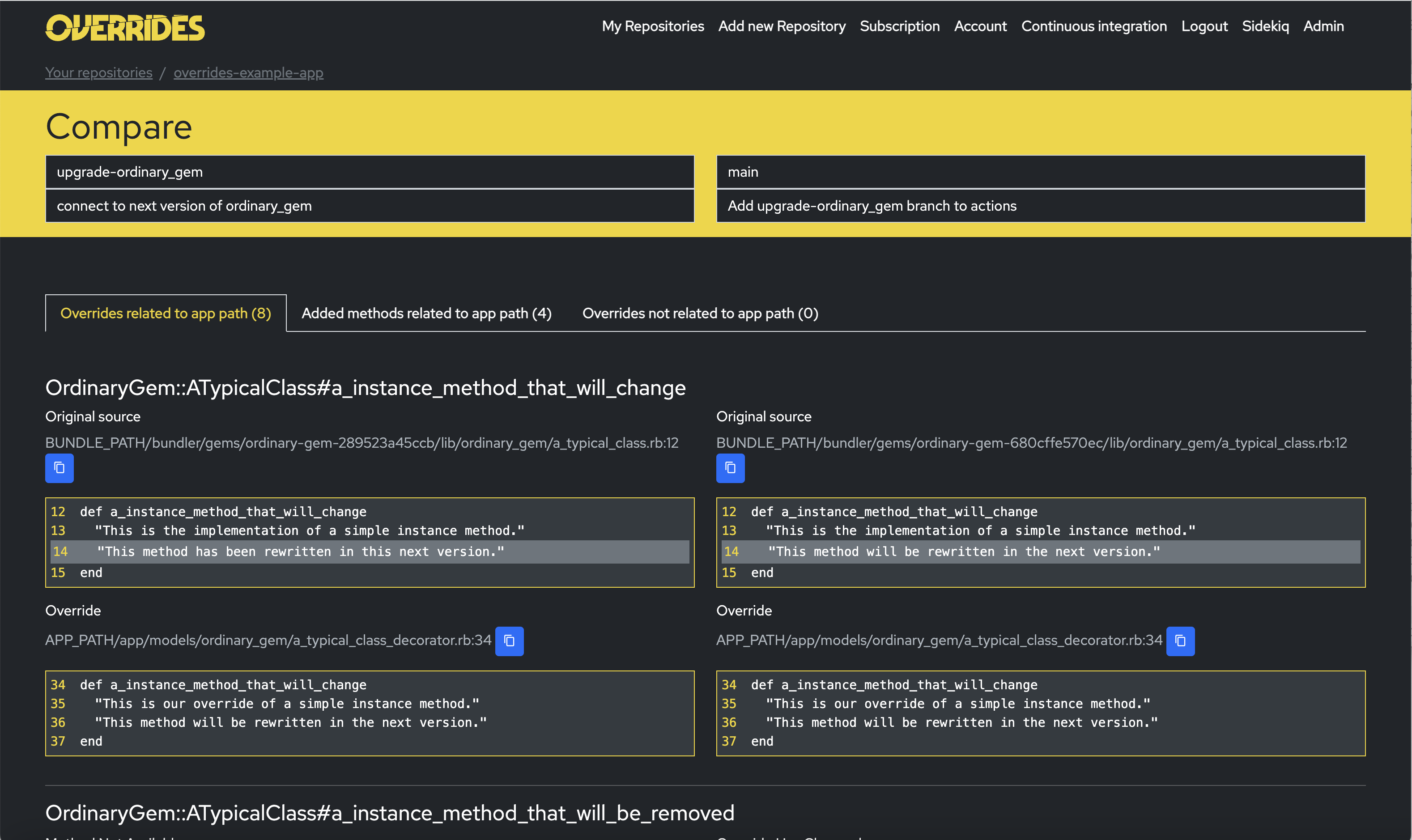
Task: Click the main branch field
Action: pos(1041,172)
